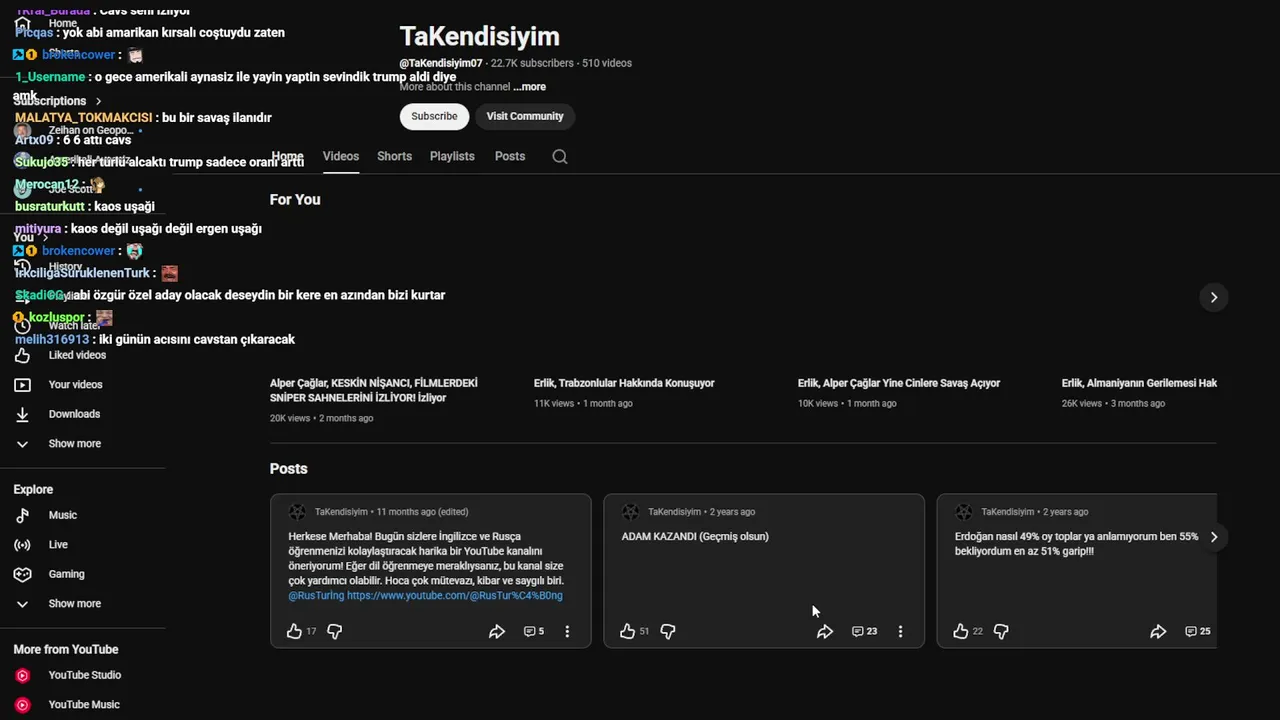Open Your videos icon in sidebar
The image size is (1280, 720).
(22, 385)
